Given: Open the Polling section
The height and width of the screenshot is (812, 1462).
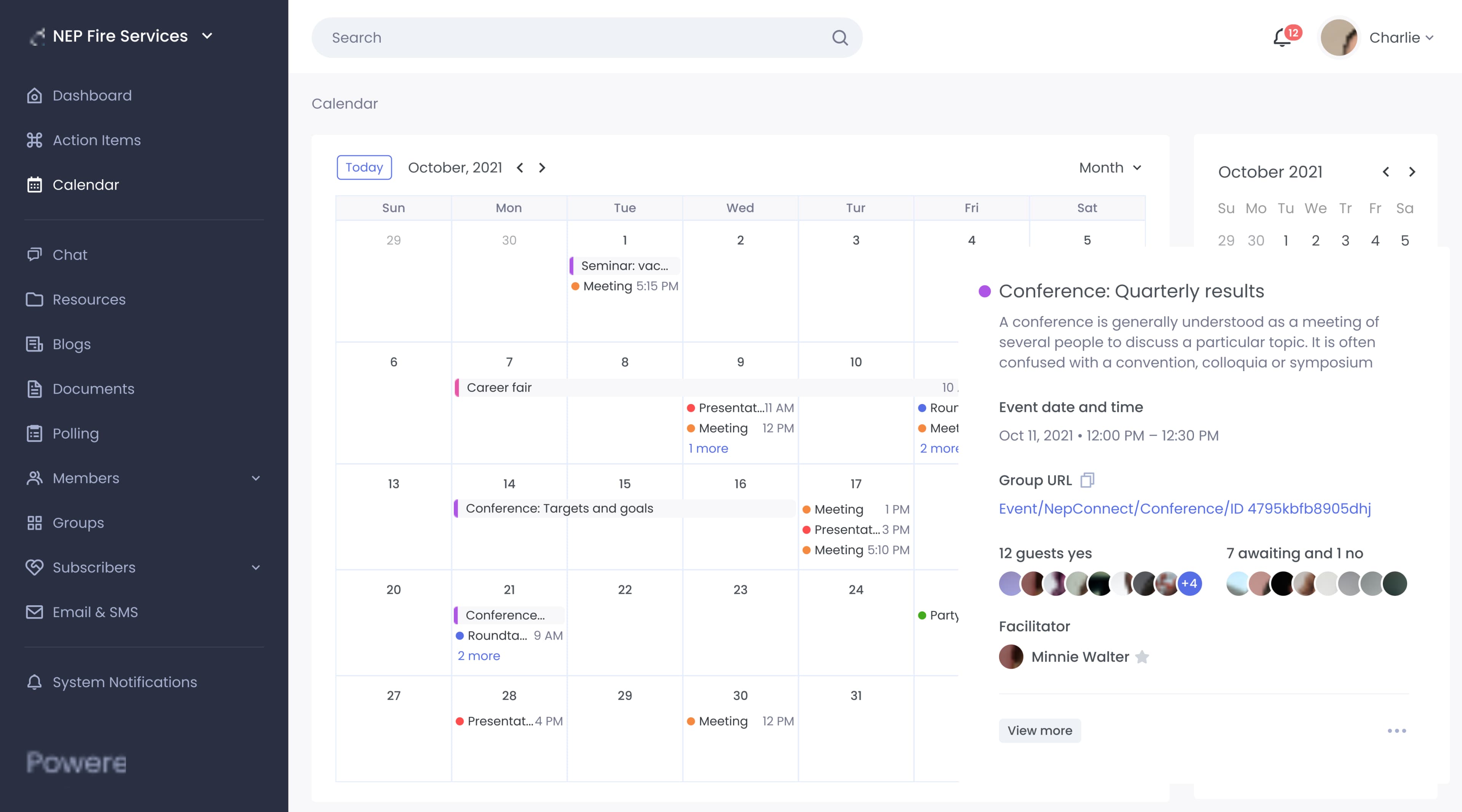Looking at the screenshot, I should point(75,433).
